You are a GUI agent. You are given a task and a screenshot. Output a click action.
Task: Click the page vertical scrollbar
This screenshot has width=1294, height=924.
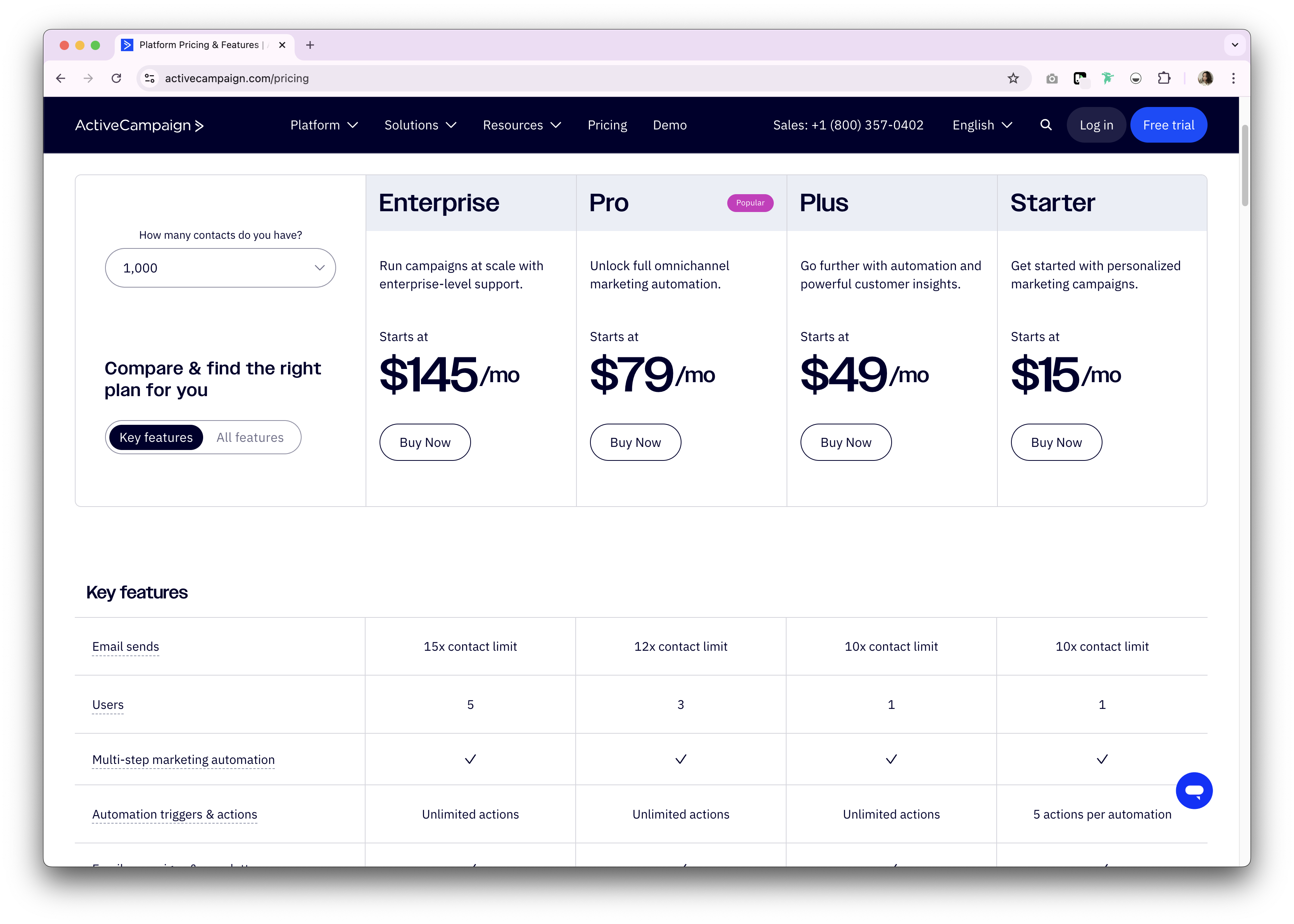click(x=1245, y=165)
